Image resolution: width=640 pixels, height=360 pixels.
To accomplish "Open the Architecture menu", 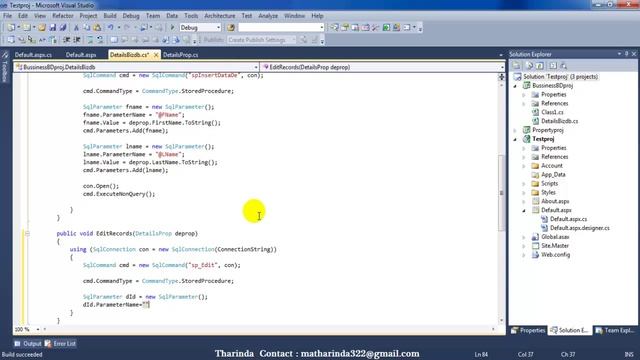I will tap(220, 16).
